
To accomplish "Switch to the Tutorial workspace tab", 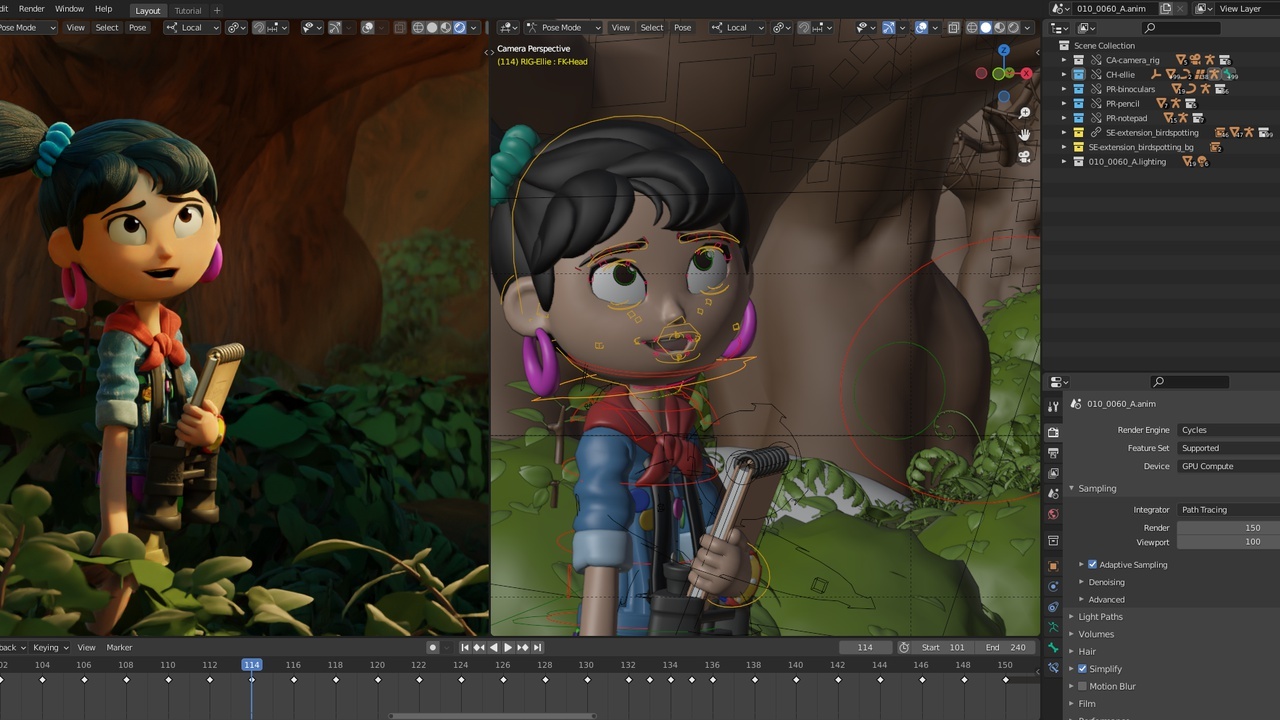I will [188, 10].
